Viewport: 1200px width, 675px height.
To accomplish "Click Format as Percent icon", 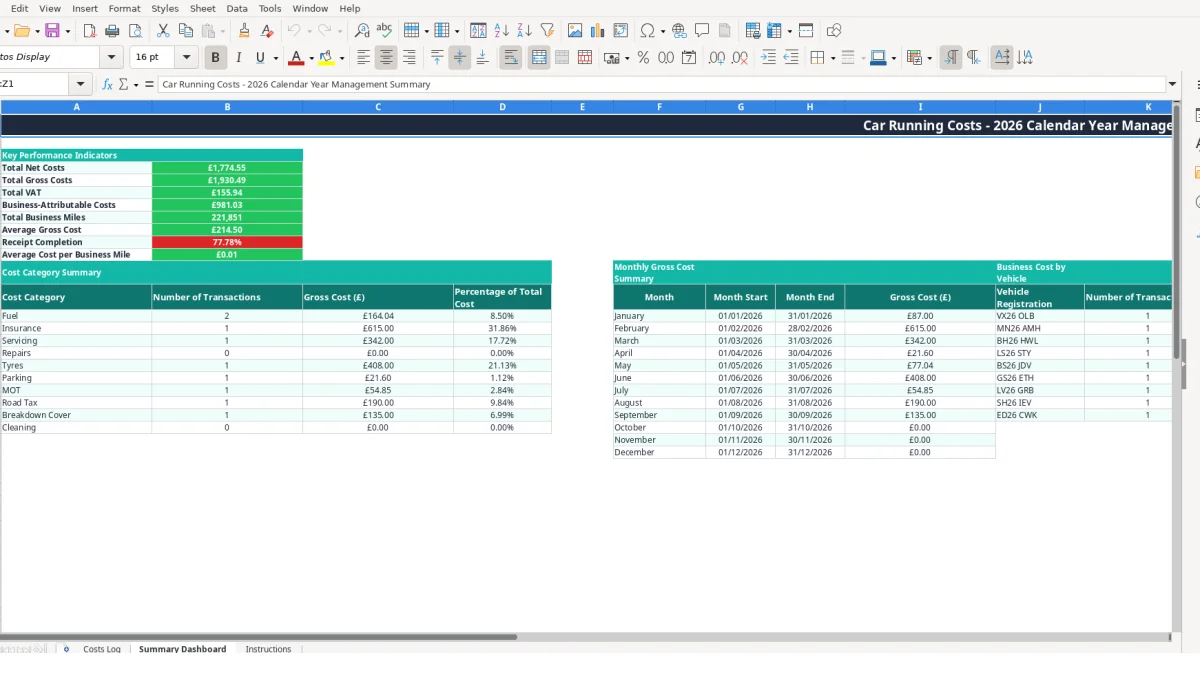I will tap(643, 58).
